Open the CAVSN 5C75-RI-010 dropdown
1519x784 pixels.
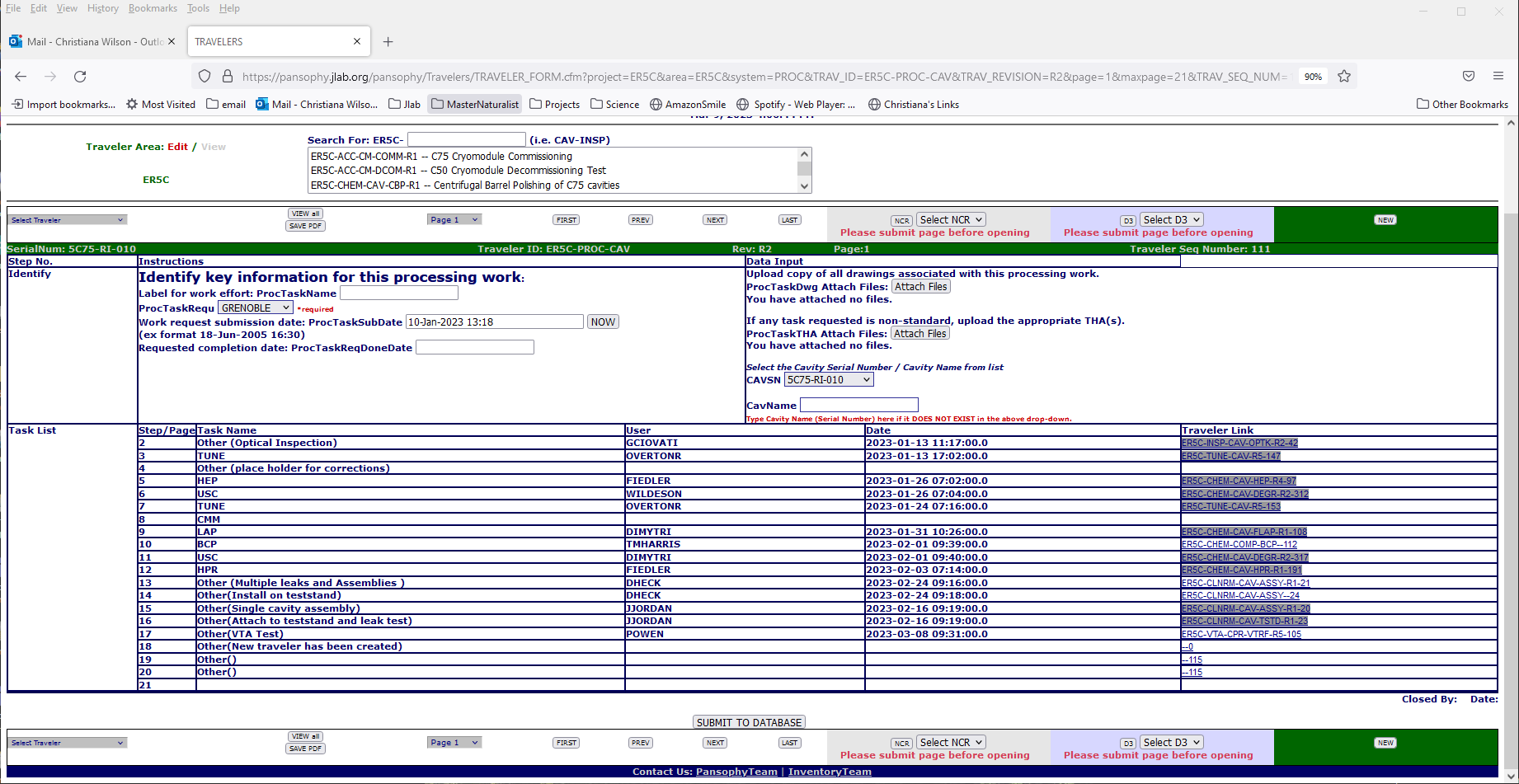[x=828, y=380]
